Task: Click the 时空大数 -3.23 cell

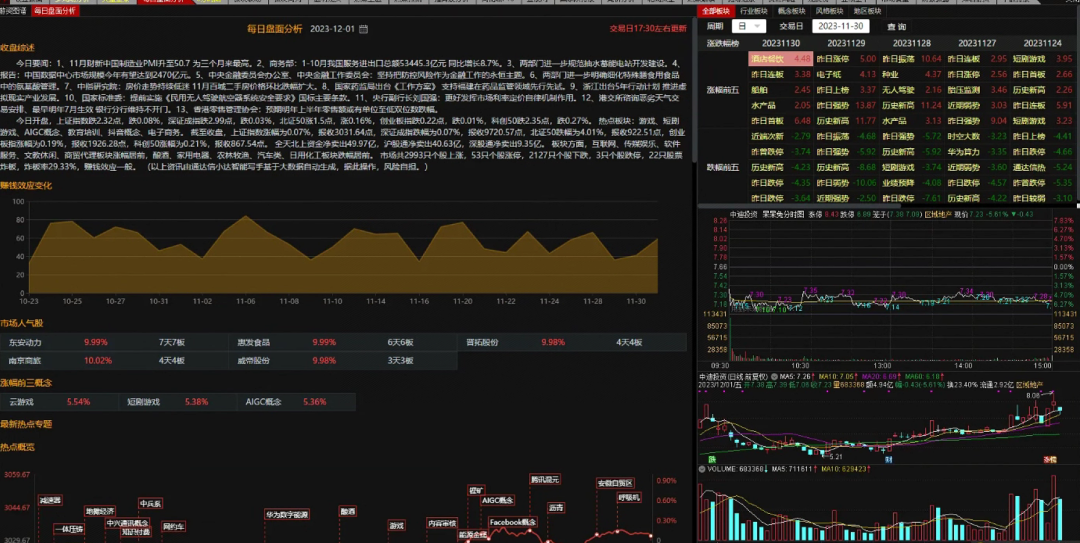Action: click(x=977, y=136)
